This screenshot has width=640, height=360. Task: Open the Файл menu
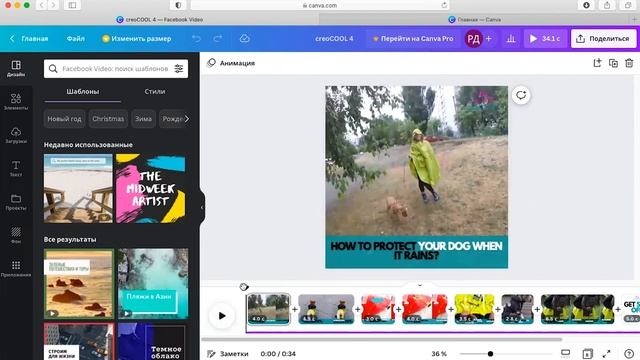(76, 39)
